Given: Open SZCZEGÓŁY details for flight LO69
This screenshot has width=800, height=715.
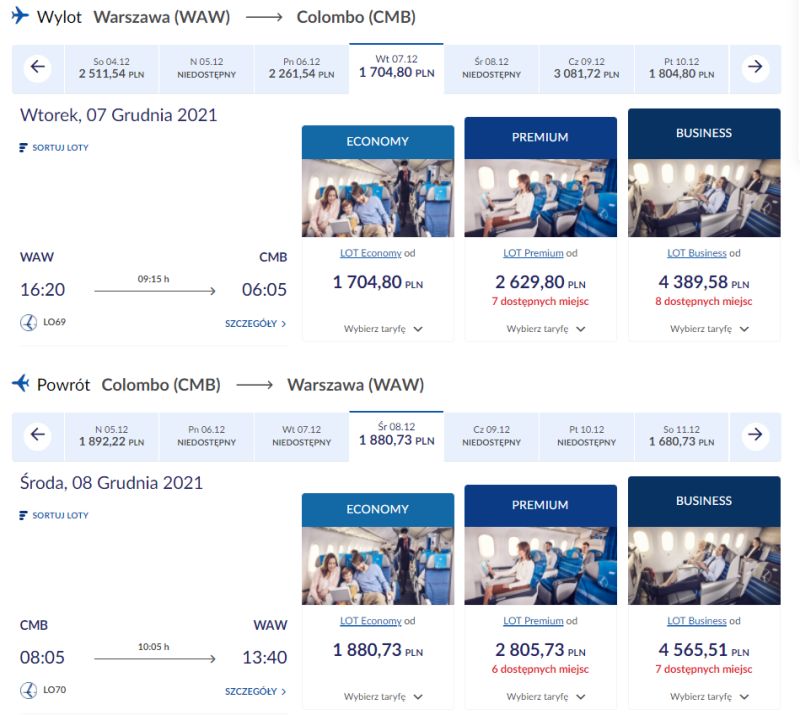Looking at the screenshot, I should pos(256,324).
